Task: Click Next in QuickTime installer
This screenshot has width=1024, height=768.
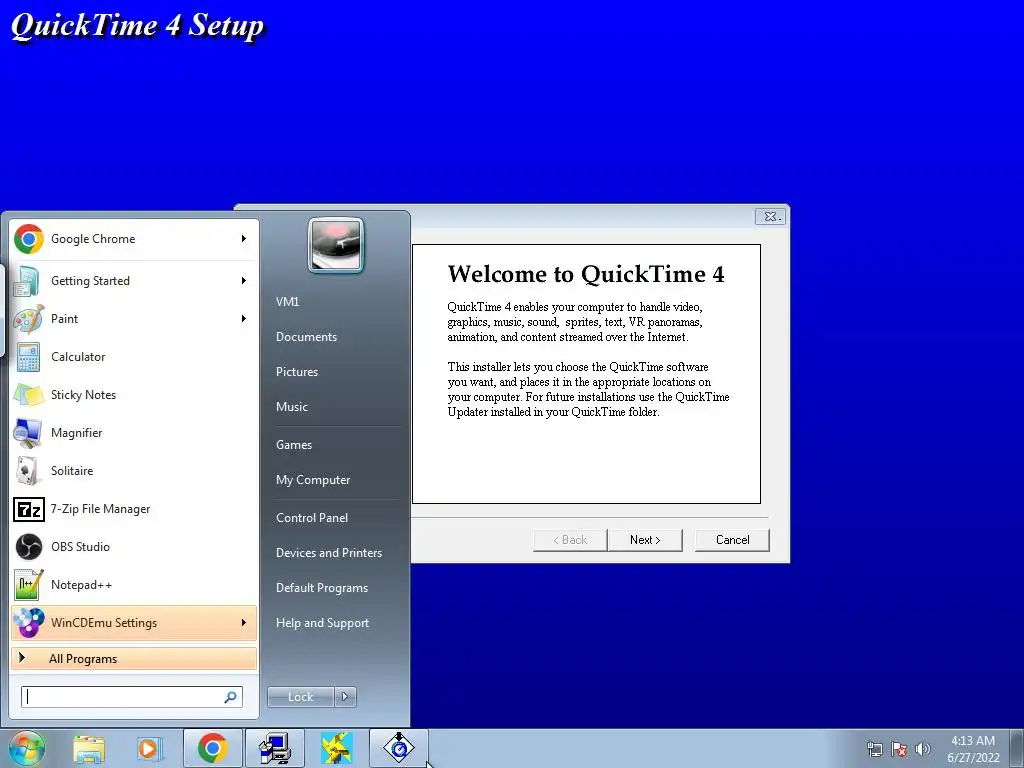Action: tap(645, 540)
